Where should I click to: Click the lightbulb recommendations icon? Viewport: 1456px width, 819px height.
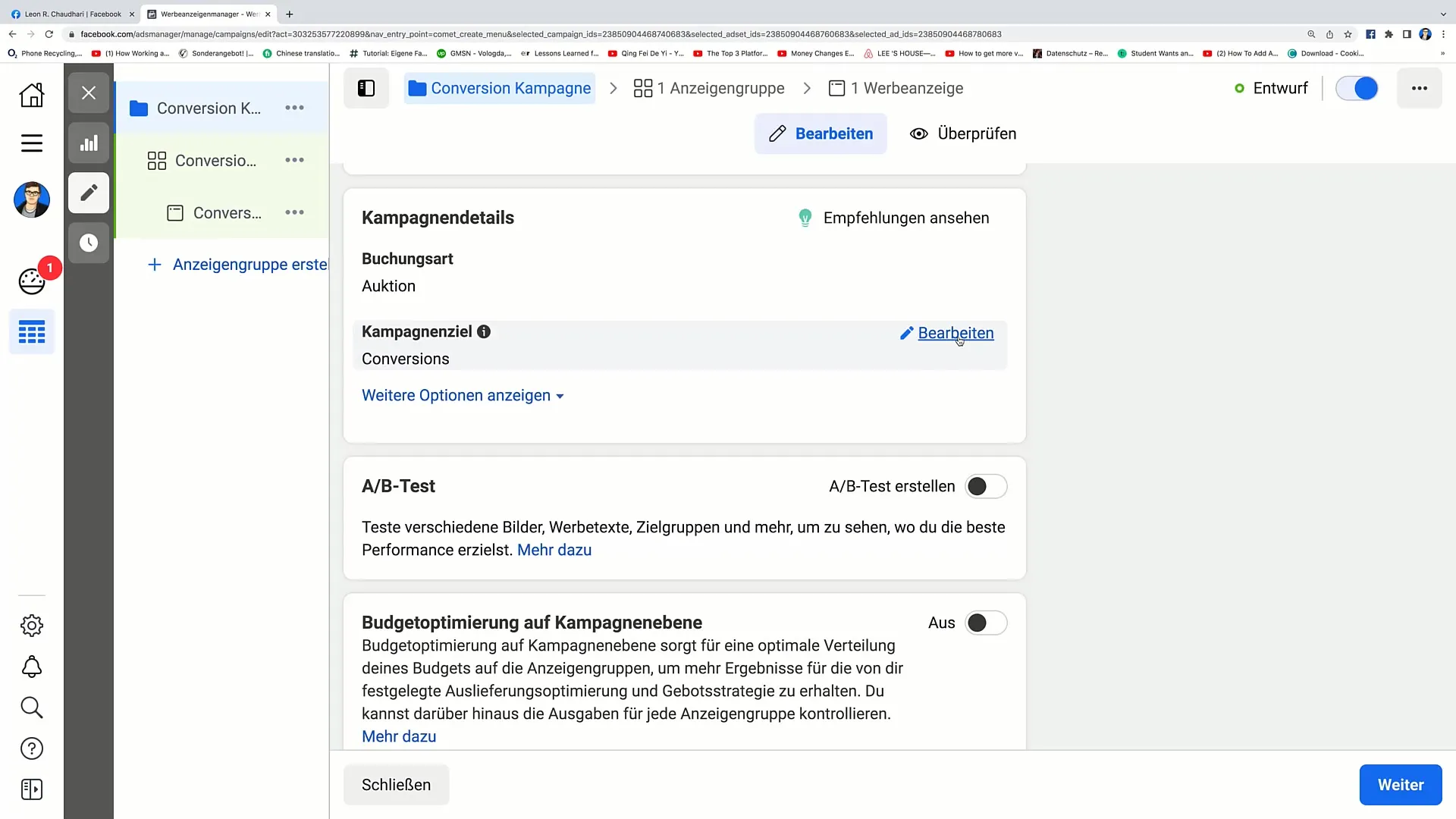click(x=805, y=218)
